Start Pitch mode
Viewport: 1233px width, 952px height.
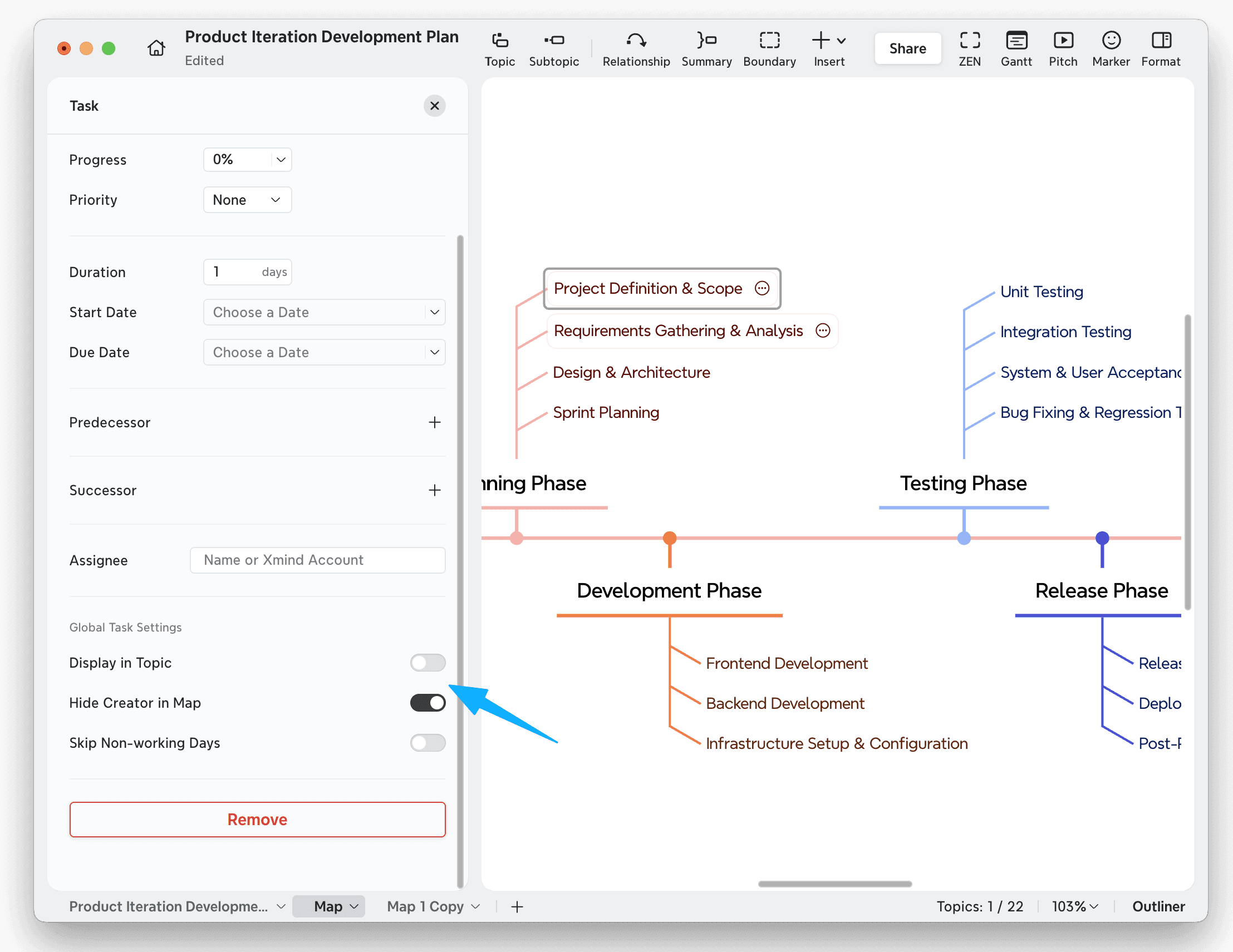click(x=1063, y=48)
